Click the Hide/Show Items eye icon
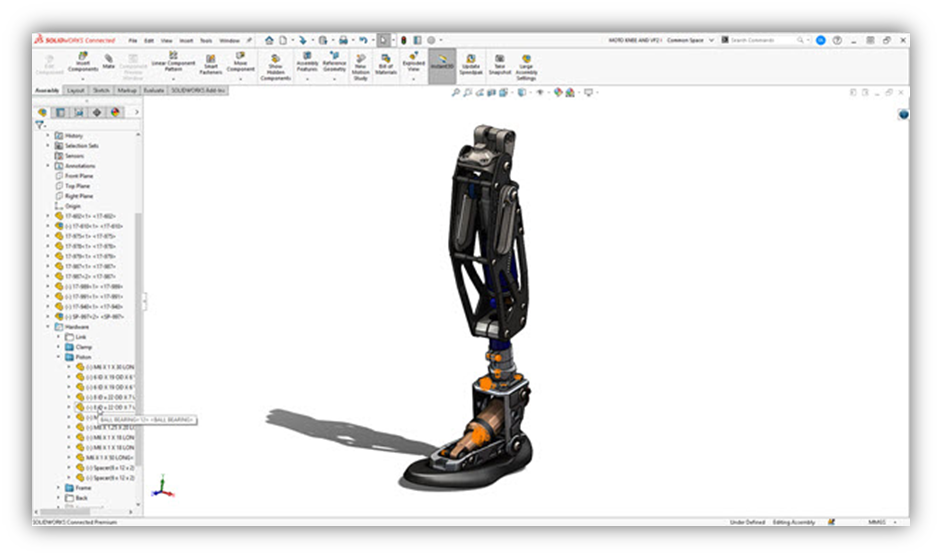Screen dimensions: 942x558 pos(539,92)
